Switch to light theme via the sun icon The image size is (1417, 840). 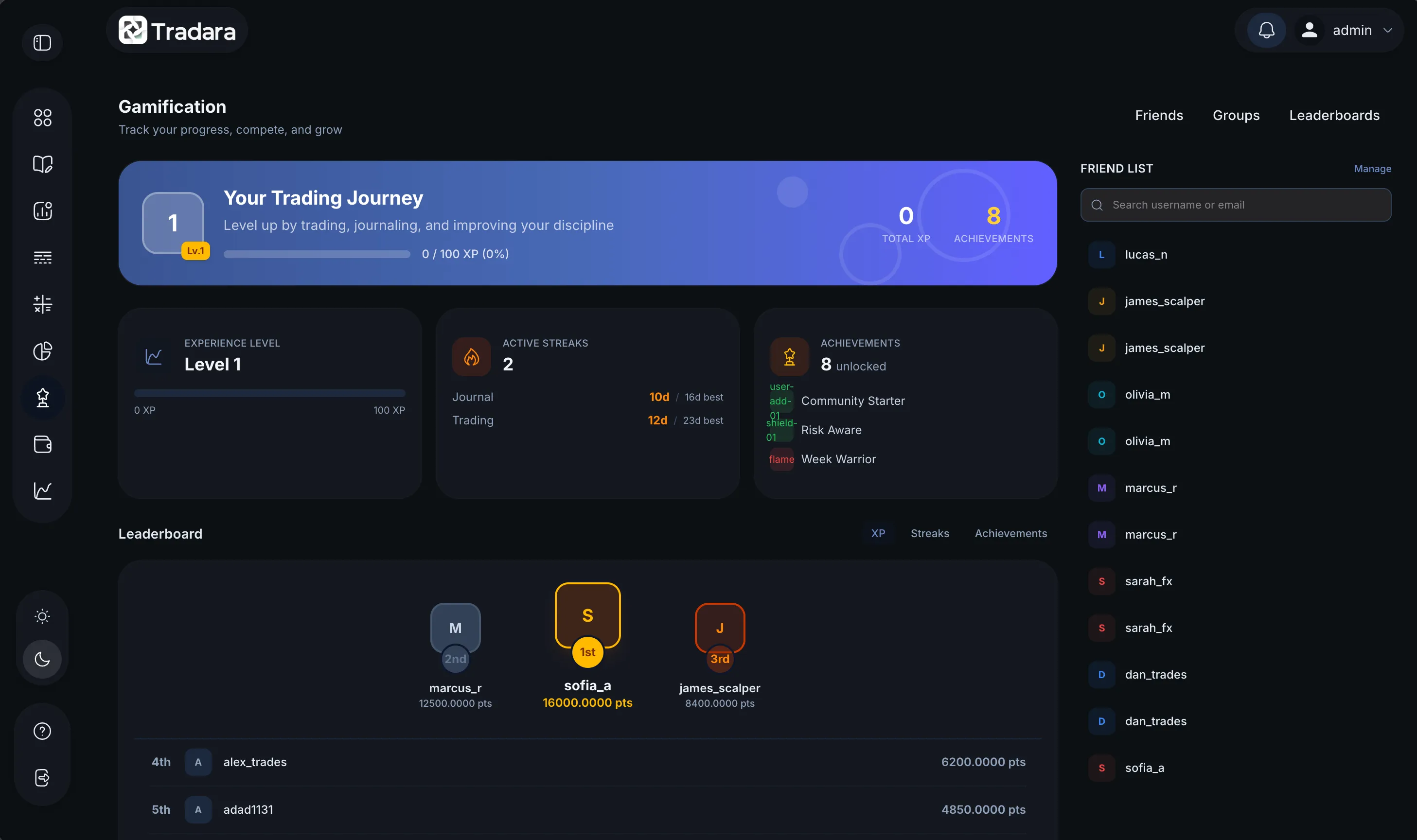(x=42, y=616)
